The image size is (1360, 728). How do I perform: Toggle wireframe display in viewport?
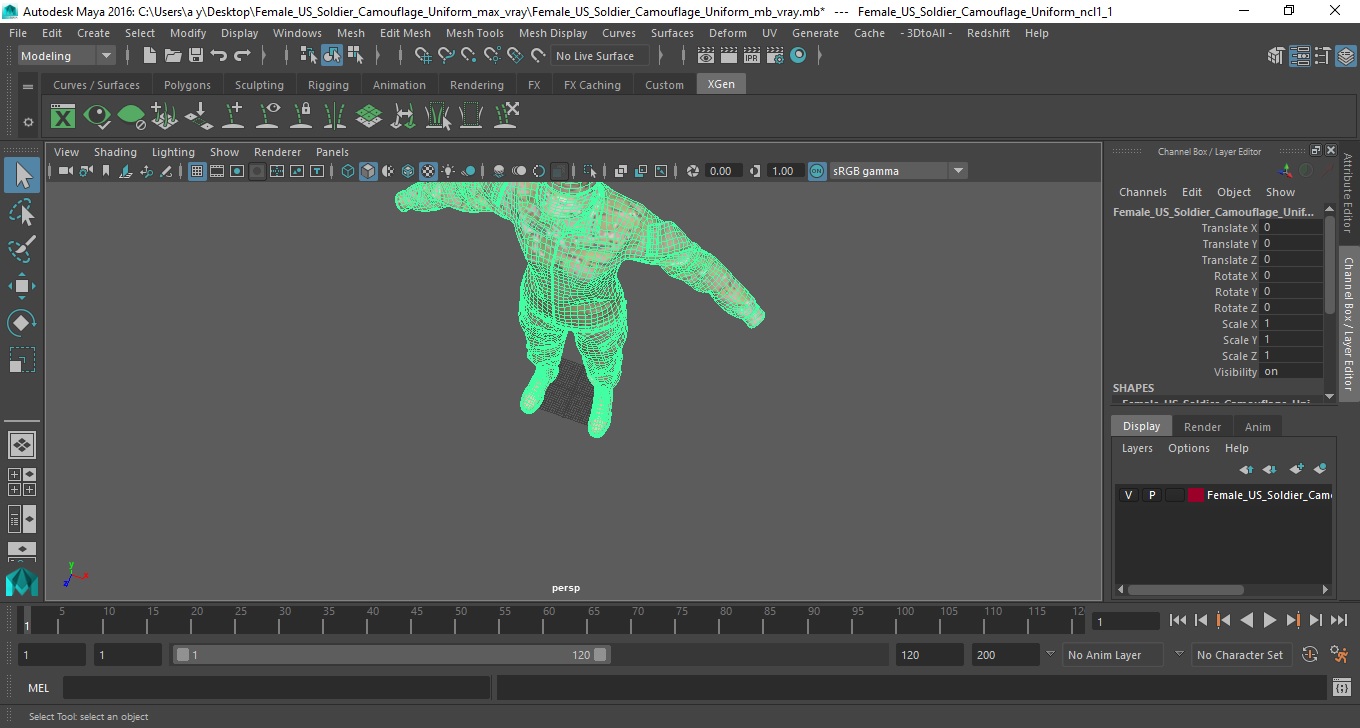click(348, 171)
